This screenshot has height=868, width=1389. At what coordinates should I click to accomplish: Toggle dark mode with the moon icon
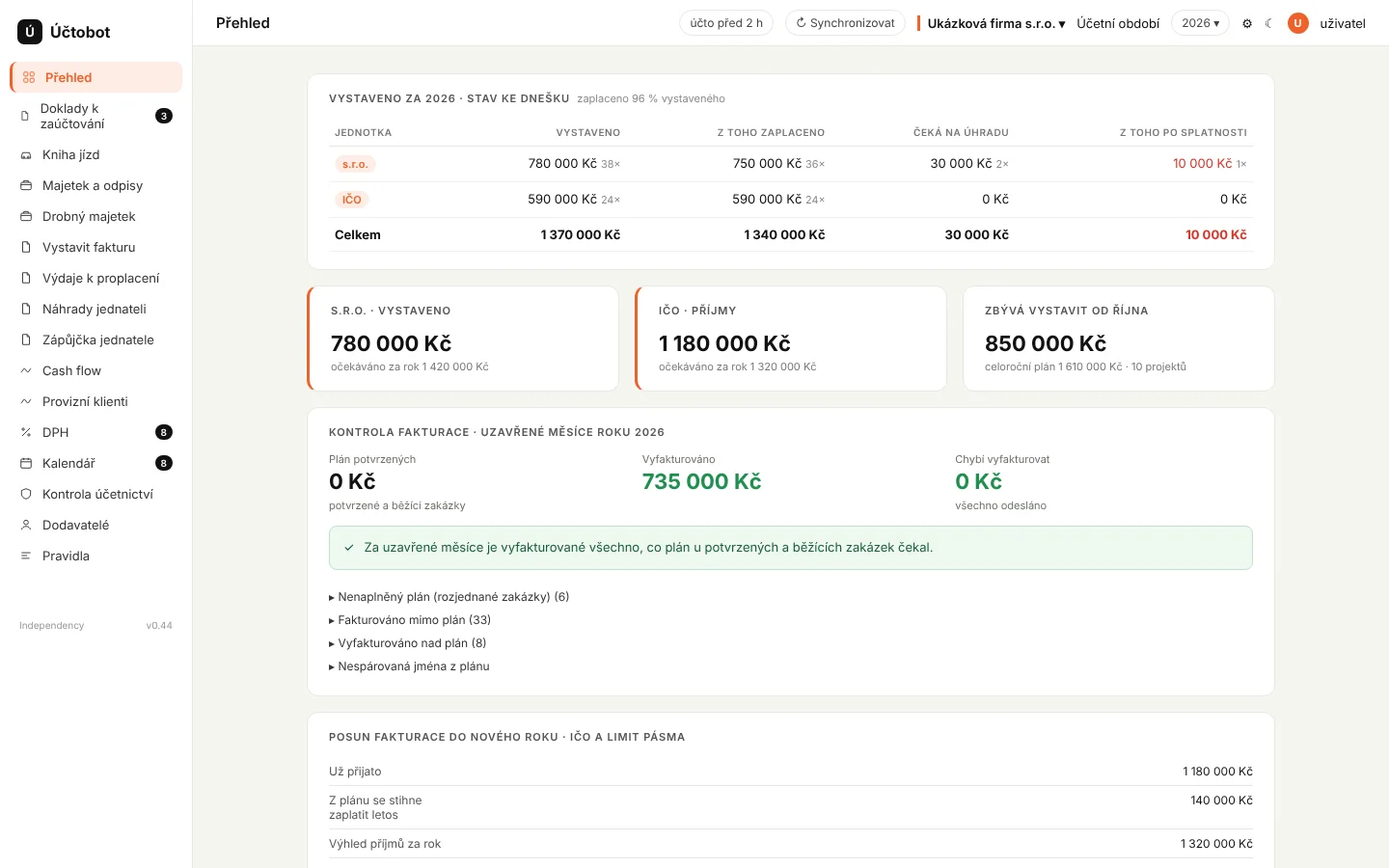point(1269,23)
